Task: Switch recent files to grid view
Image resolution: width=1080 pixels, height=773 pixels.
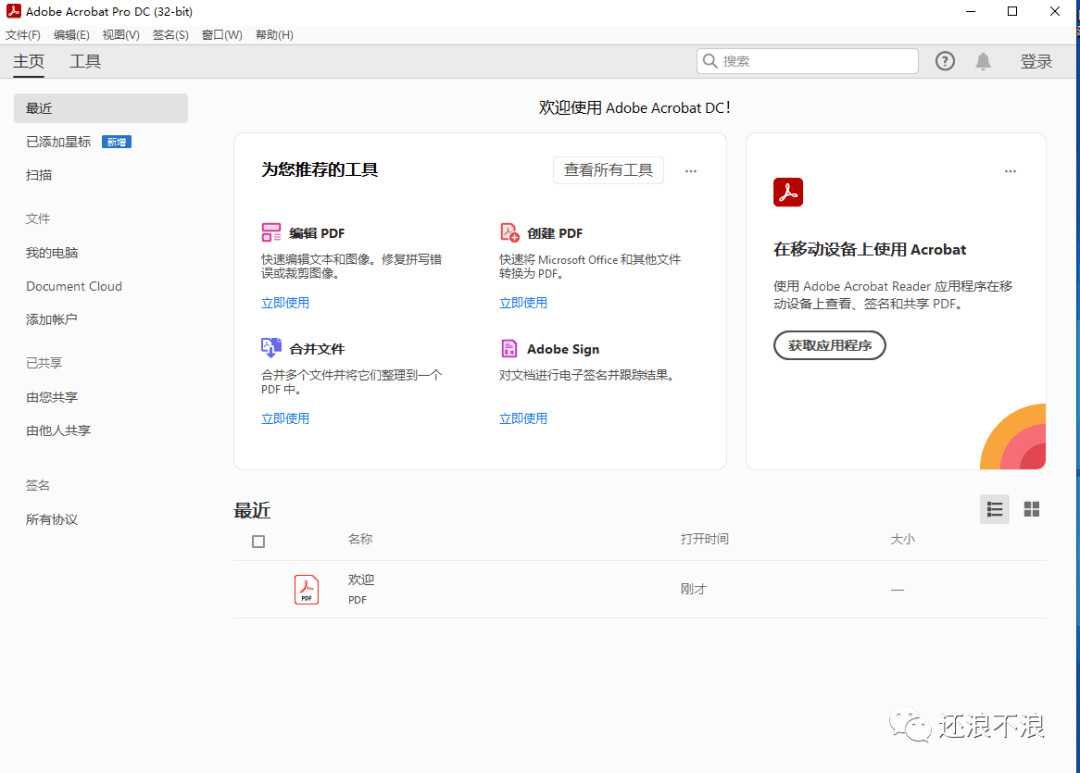Action: tap(1032, 509)
